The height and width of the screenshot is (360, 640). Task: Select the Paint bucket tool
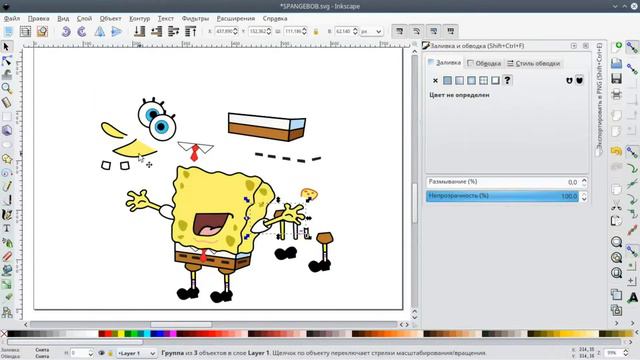point(6,270)
